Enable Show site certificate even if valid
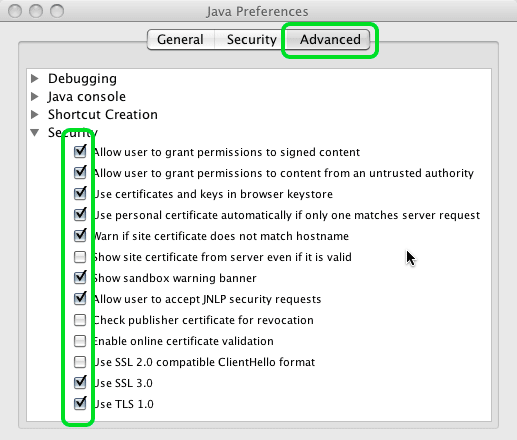This screenshot has height=440, width=517. tap(80, 257)
